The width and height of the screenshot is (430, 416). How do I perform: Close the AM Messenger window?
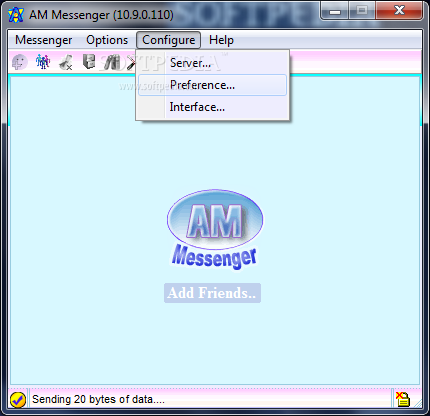click(x=399, y=11)
